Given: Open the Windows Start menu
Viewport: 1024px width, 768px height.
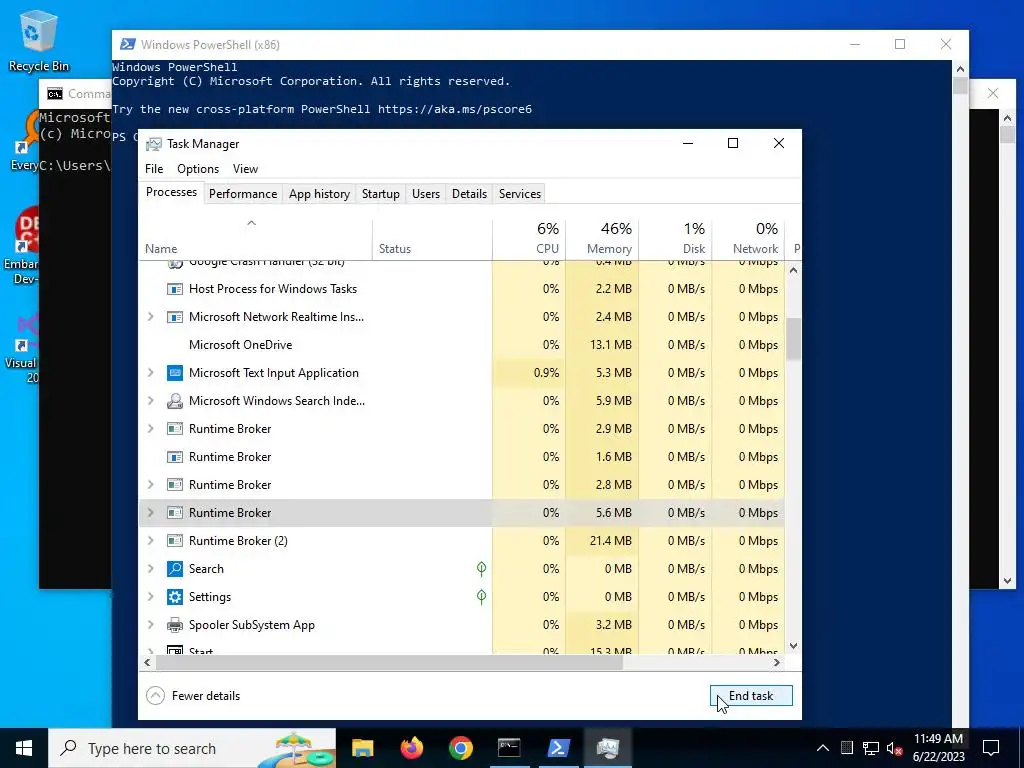Looking at the screenshot, I should [24, 748].
